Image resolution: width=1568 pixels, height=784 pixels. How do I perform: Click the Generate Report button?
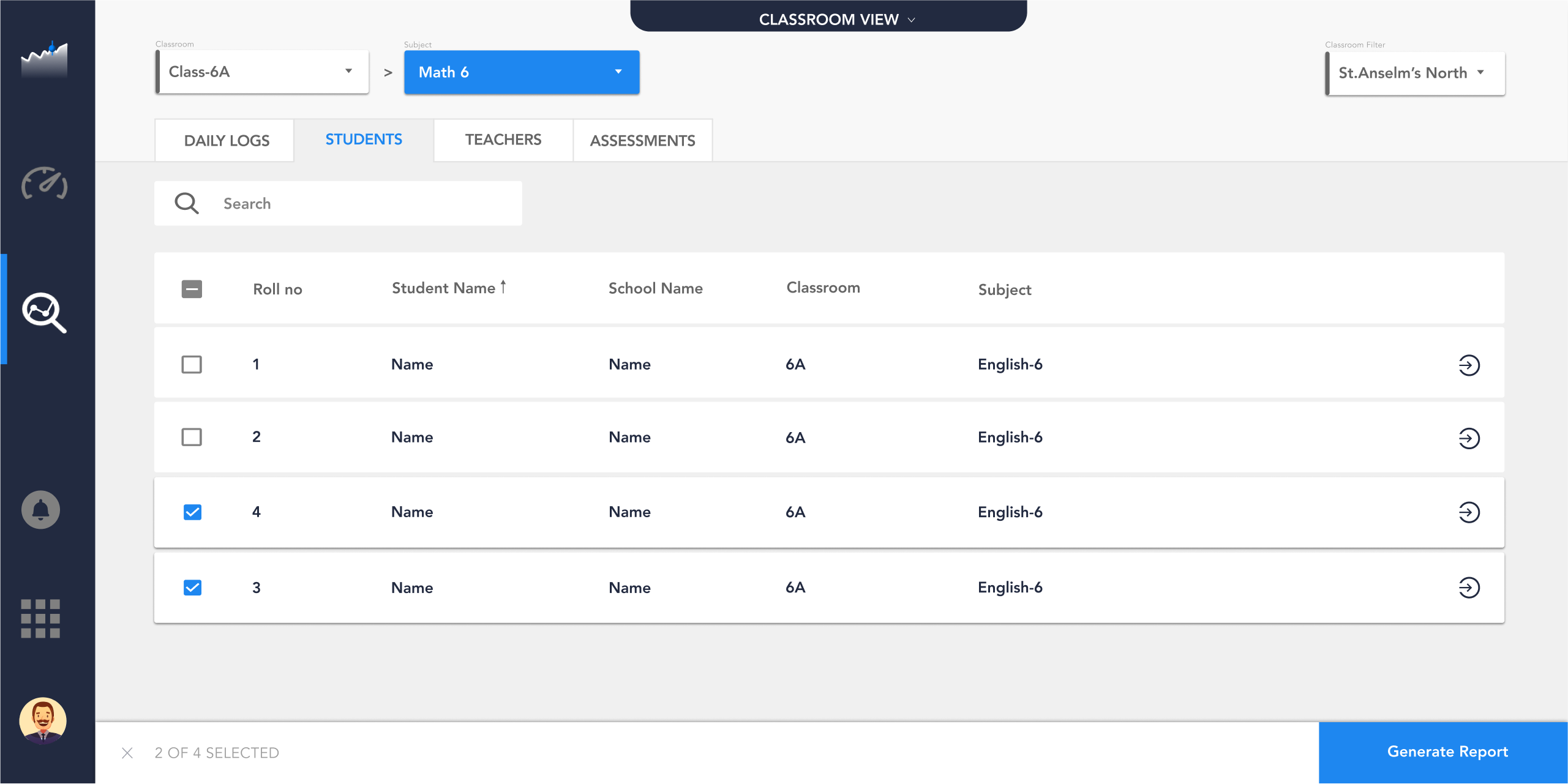(1447, 752)
